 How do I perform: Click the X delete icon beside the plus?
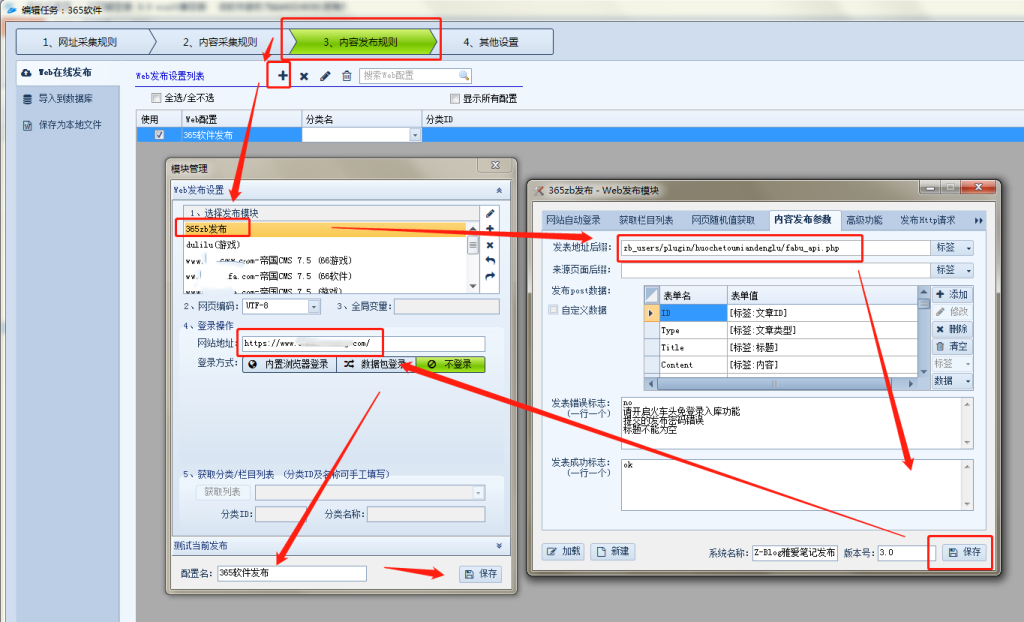(x=304, y=76)
